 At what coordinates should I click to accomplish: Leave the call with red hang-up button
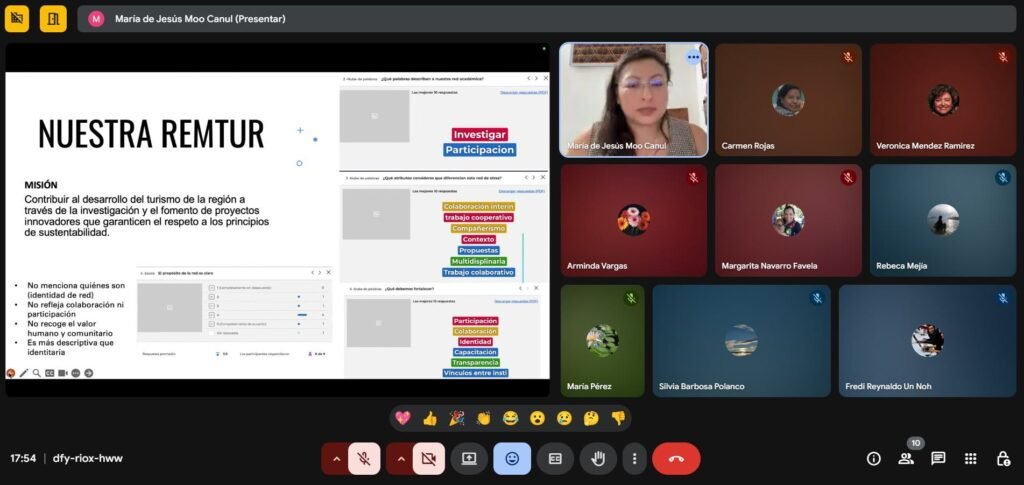pyautogui.click(x=676, y=459)
